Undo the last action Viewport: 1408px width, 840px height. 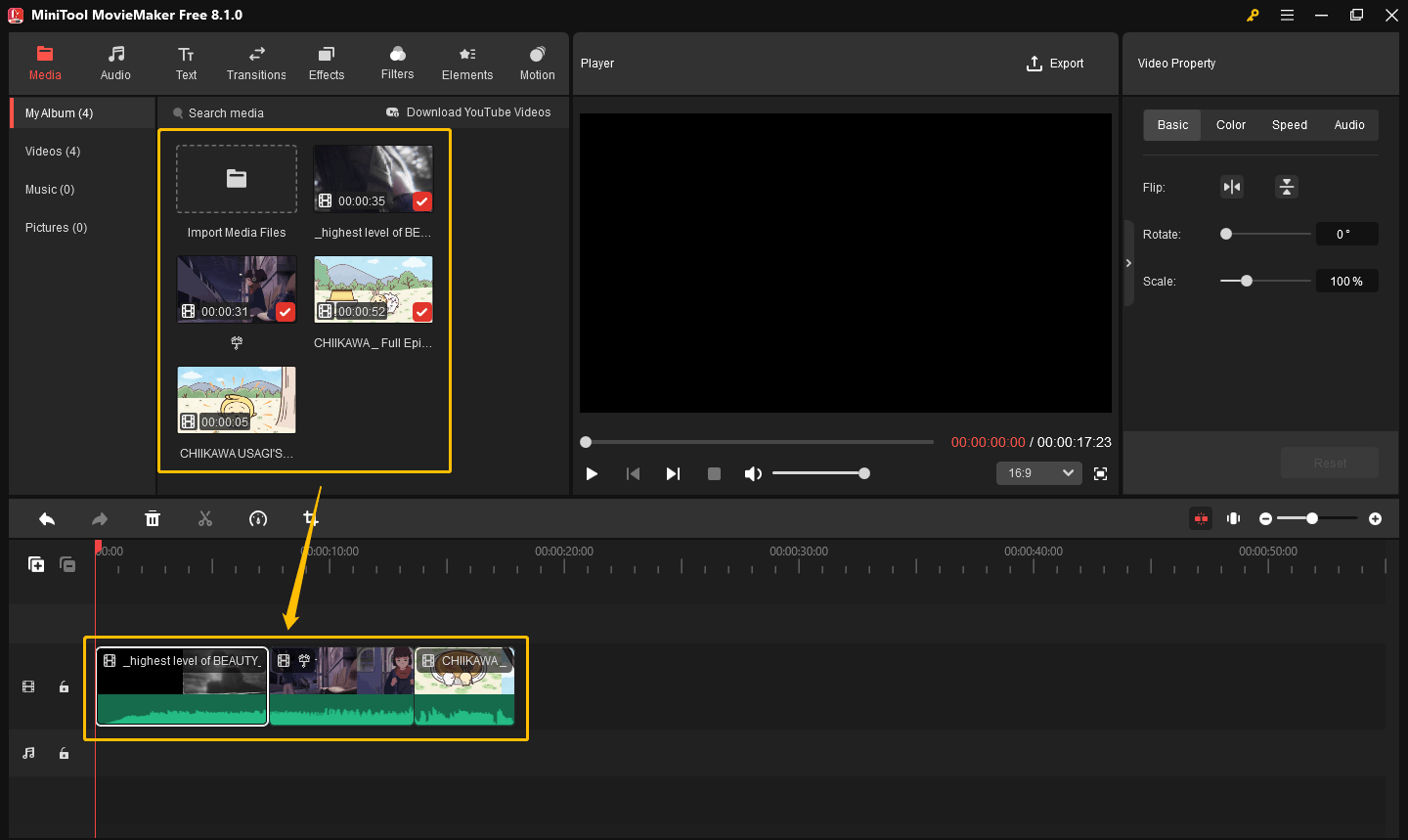coord(47,518)
